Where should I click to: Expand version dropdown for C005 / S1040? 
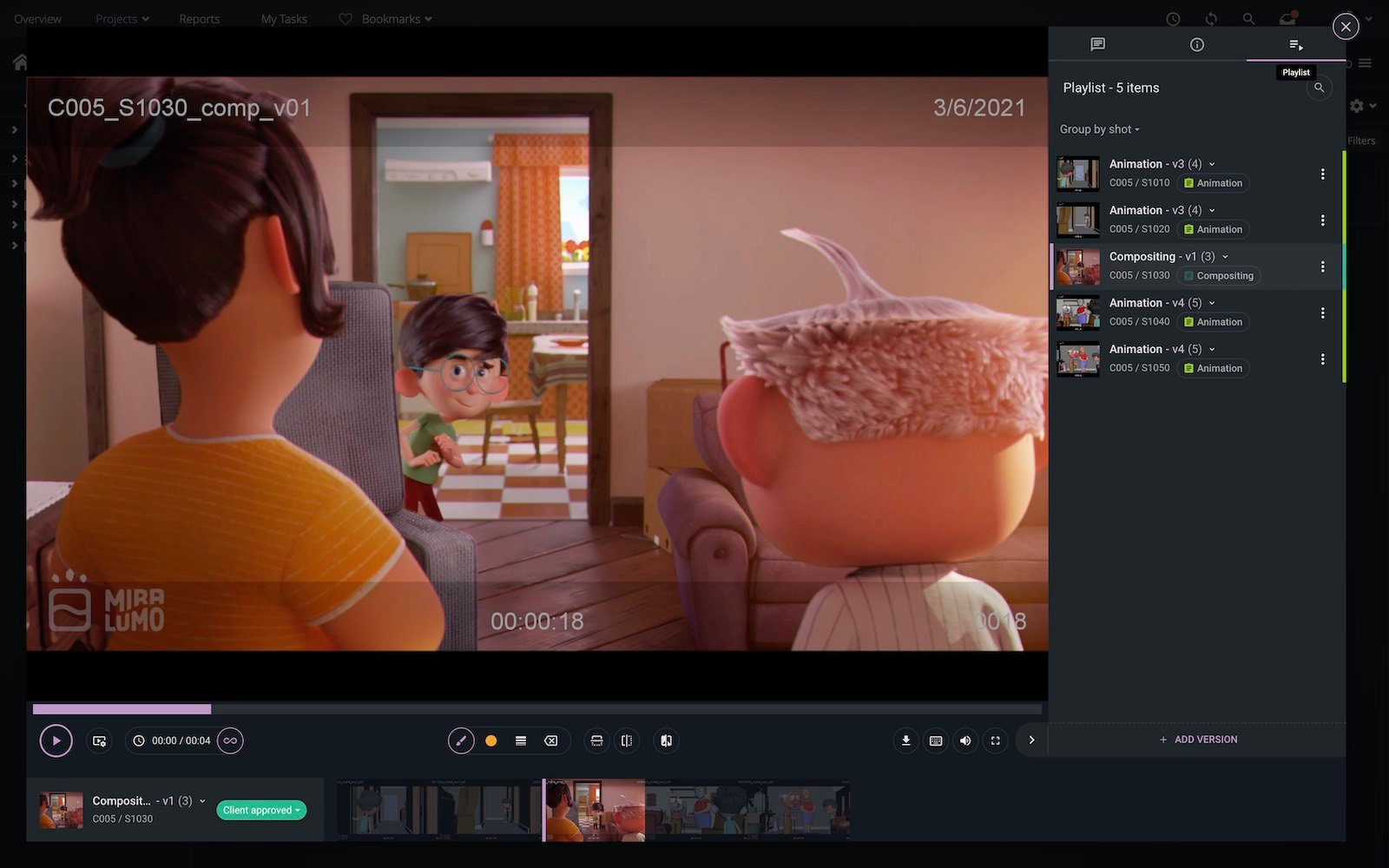pos(1212,303)
